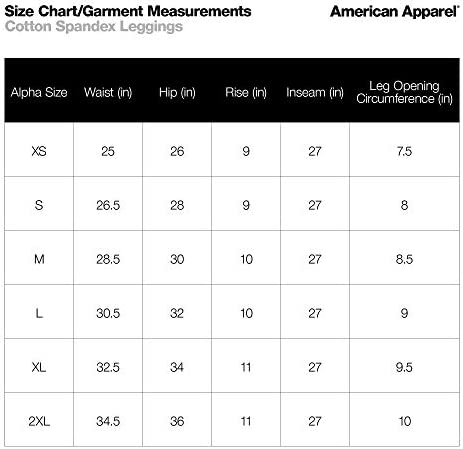
Task: Select the XL size row label
Action: click(39, 367)
